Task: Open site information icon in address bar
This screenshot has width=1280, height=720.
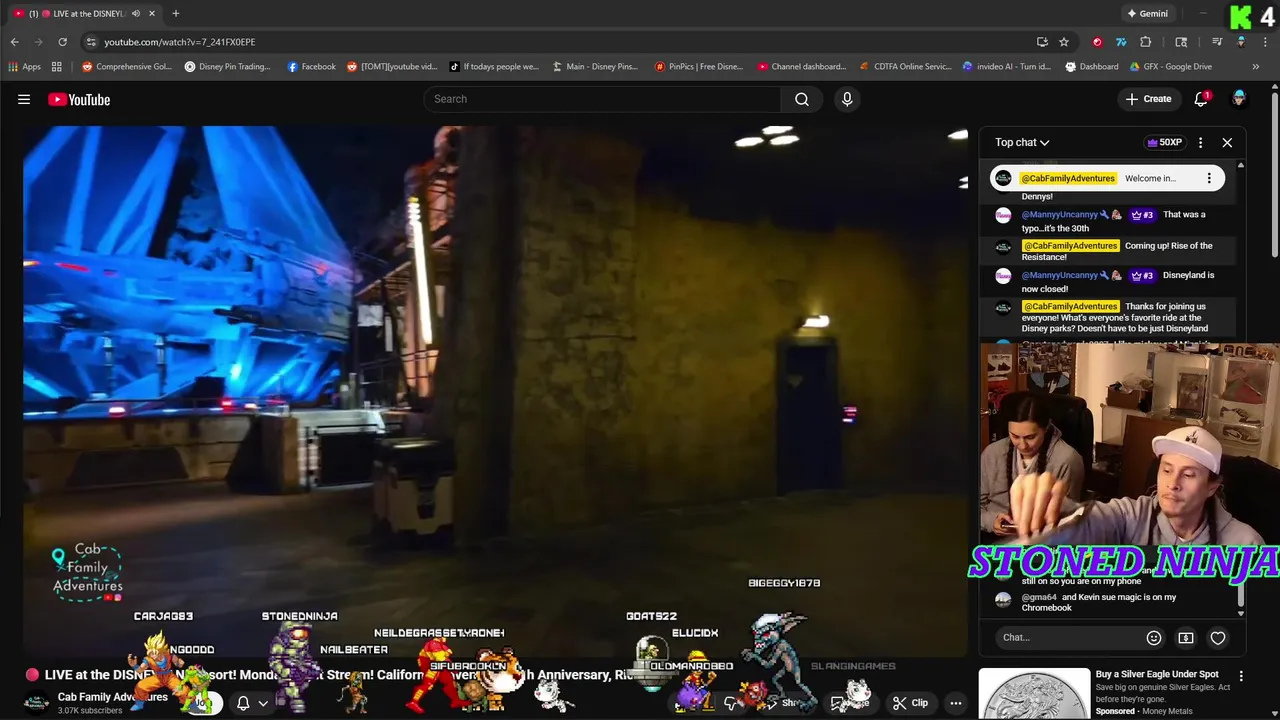Action: (91, 42)
